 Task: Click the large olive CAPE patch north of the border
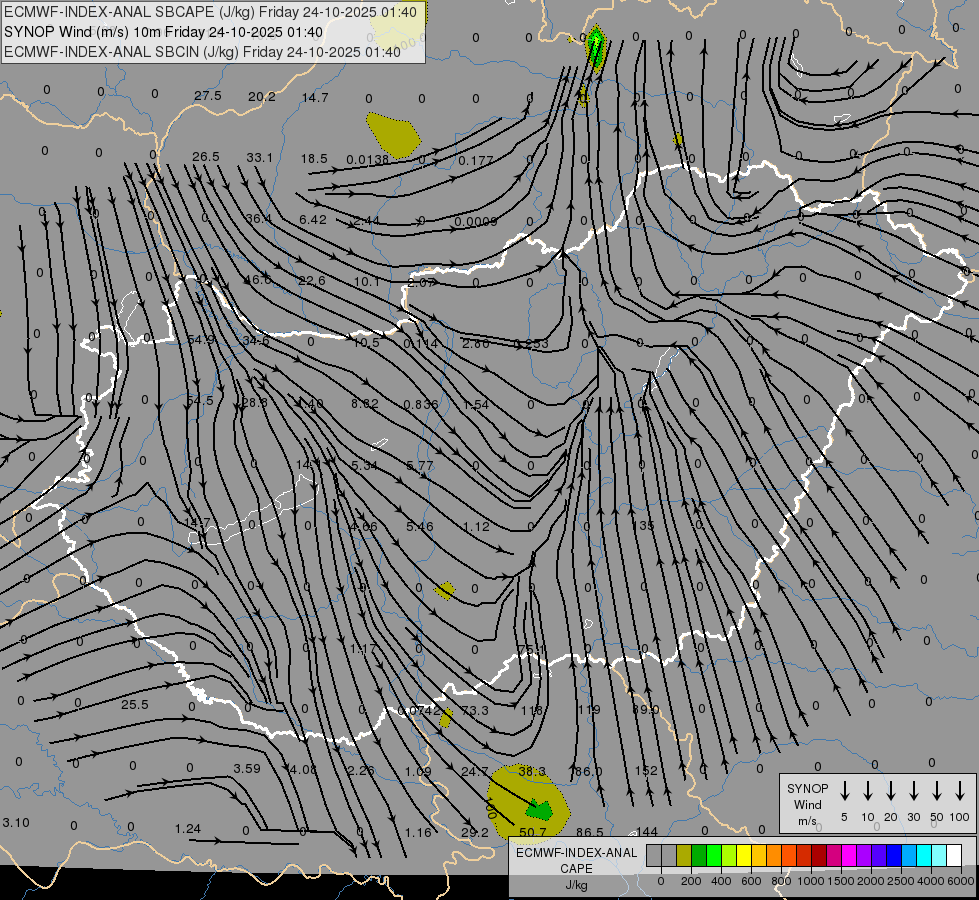click(393, 134)
